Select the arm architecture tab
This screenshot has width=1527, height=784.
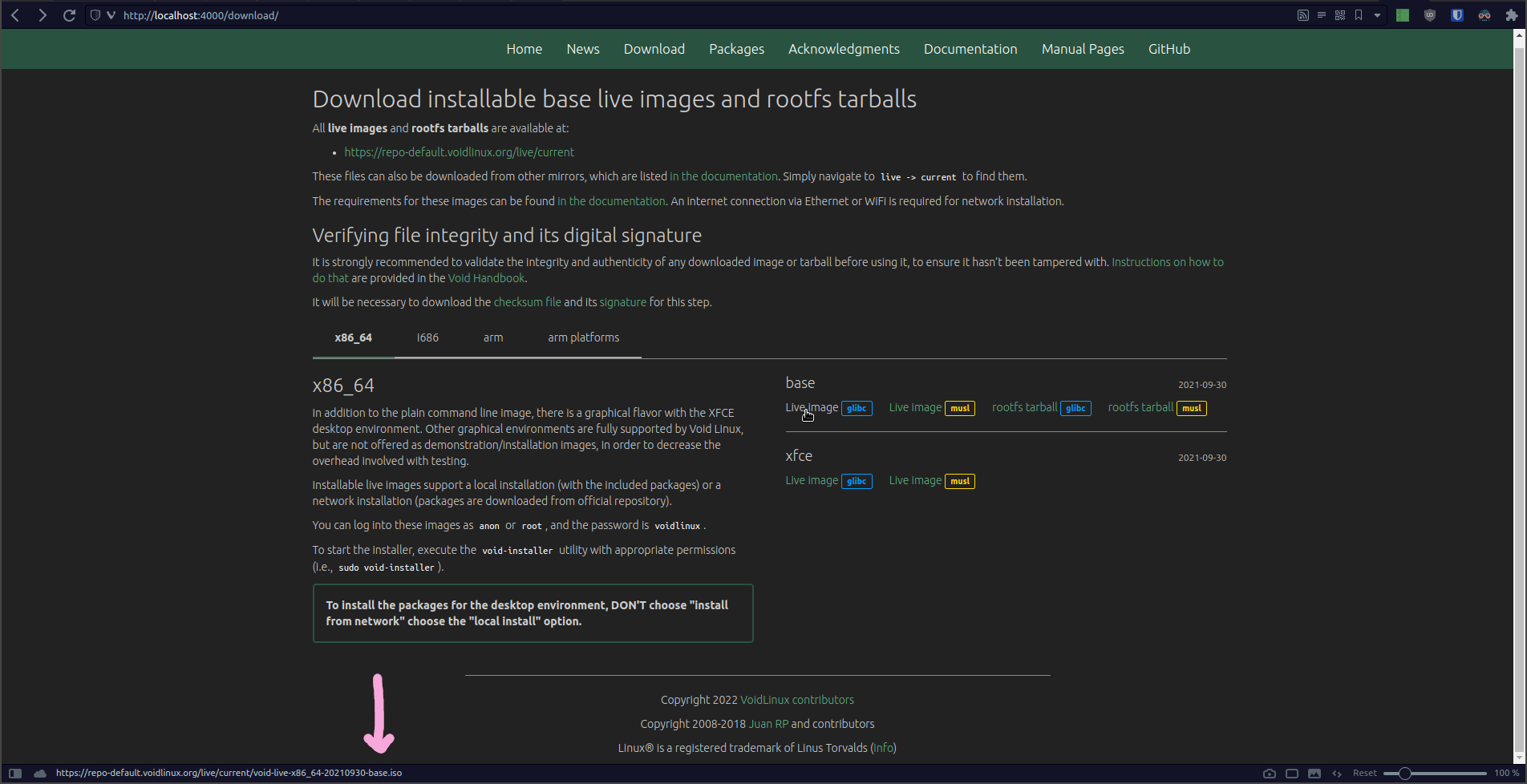pyautogui.click(x=493, y=337)
